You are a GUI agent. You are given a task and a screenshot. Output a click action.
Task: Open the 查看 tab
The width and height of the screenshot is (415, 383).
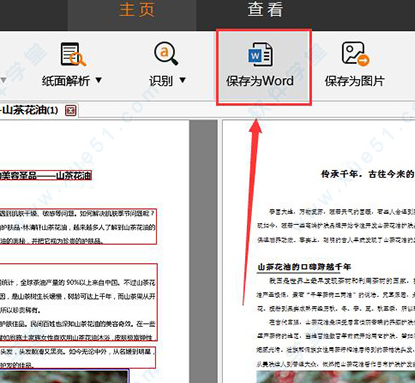tap(265, 9)
